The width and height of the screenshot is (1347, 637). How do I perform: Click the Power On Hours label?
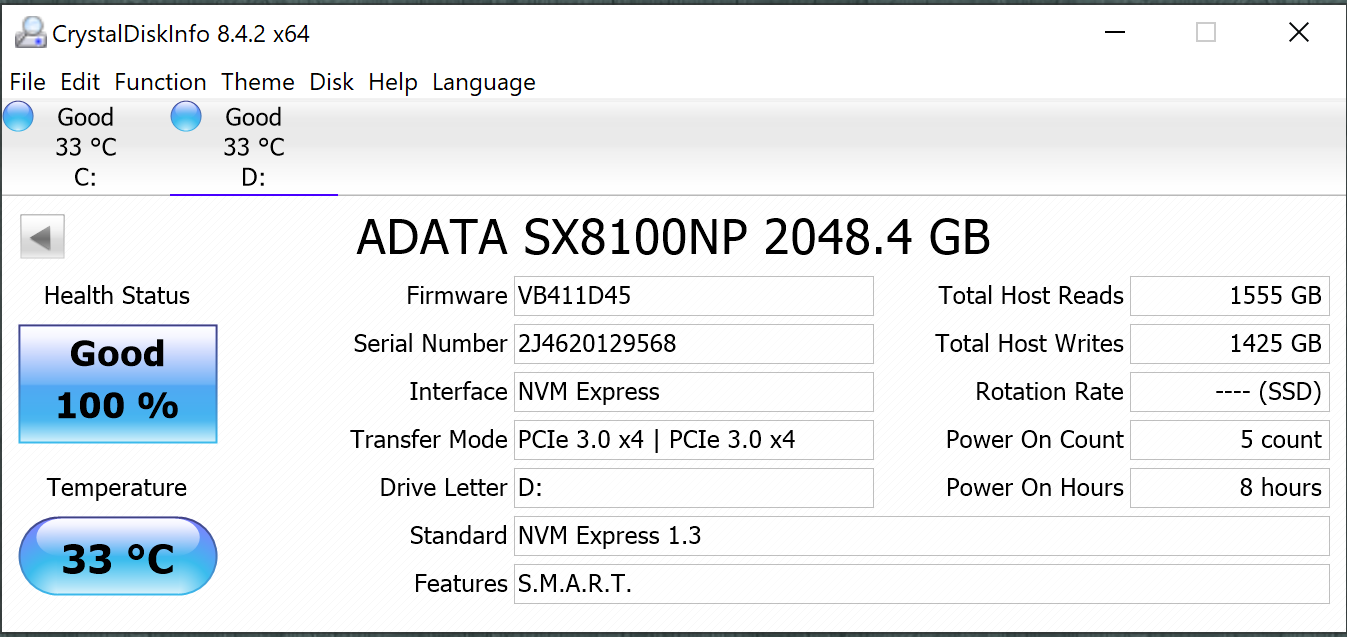point(1035,488)
